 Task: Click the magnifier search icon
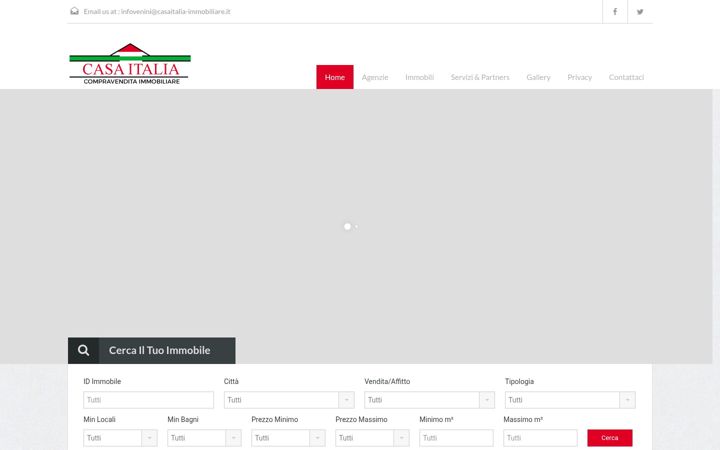tap(83, 350)
